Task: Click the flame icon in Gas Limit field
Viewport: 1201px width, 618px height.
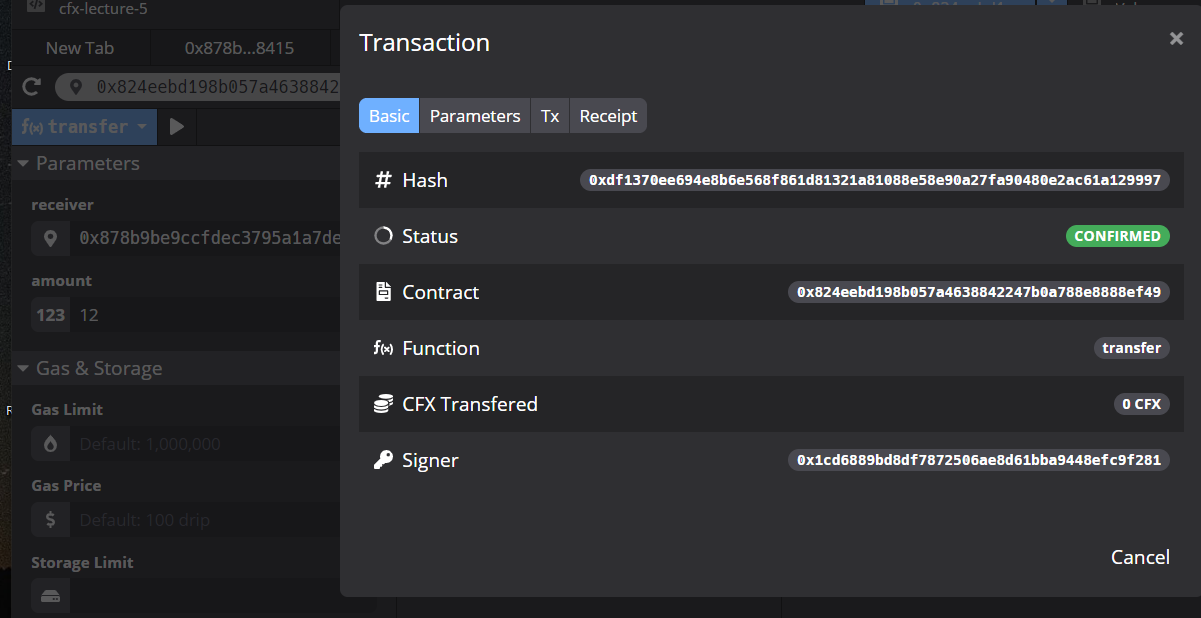Action: [x=51, y=444]
